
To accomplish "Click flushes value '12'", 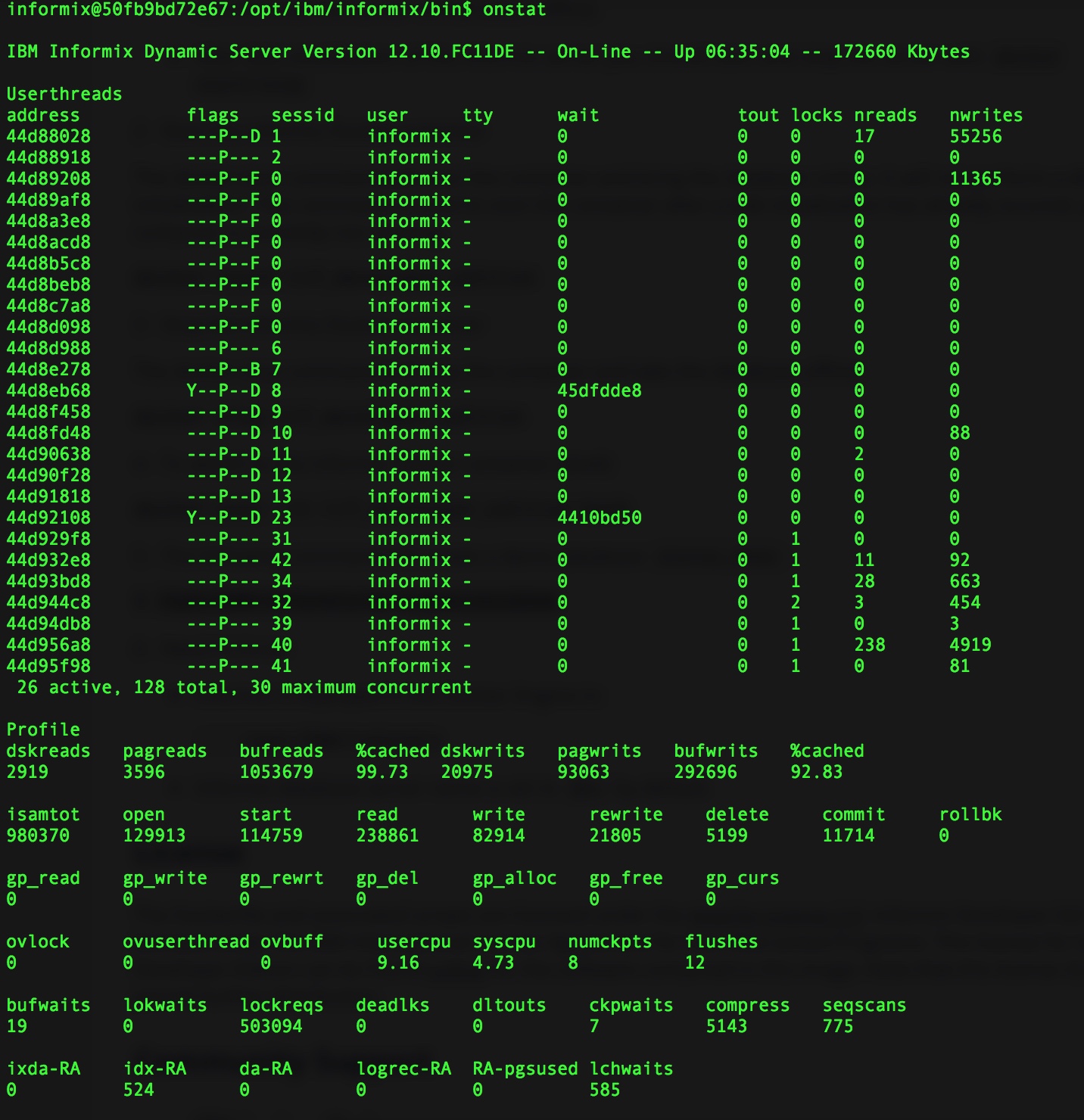I will point(695,963).
